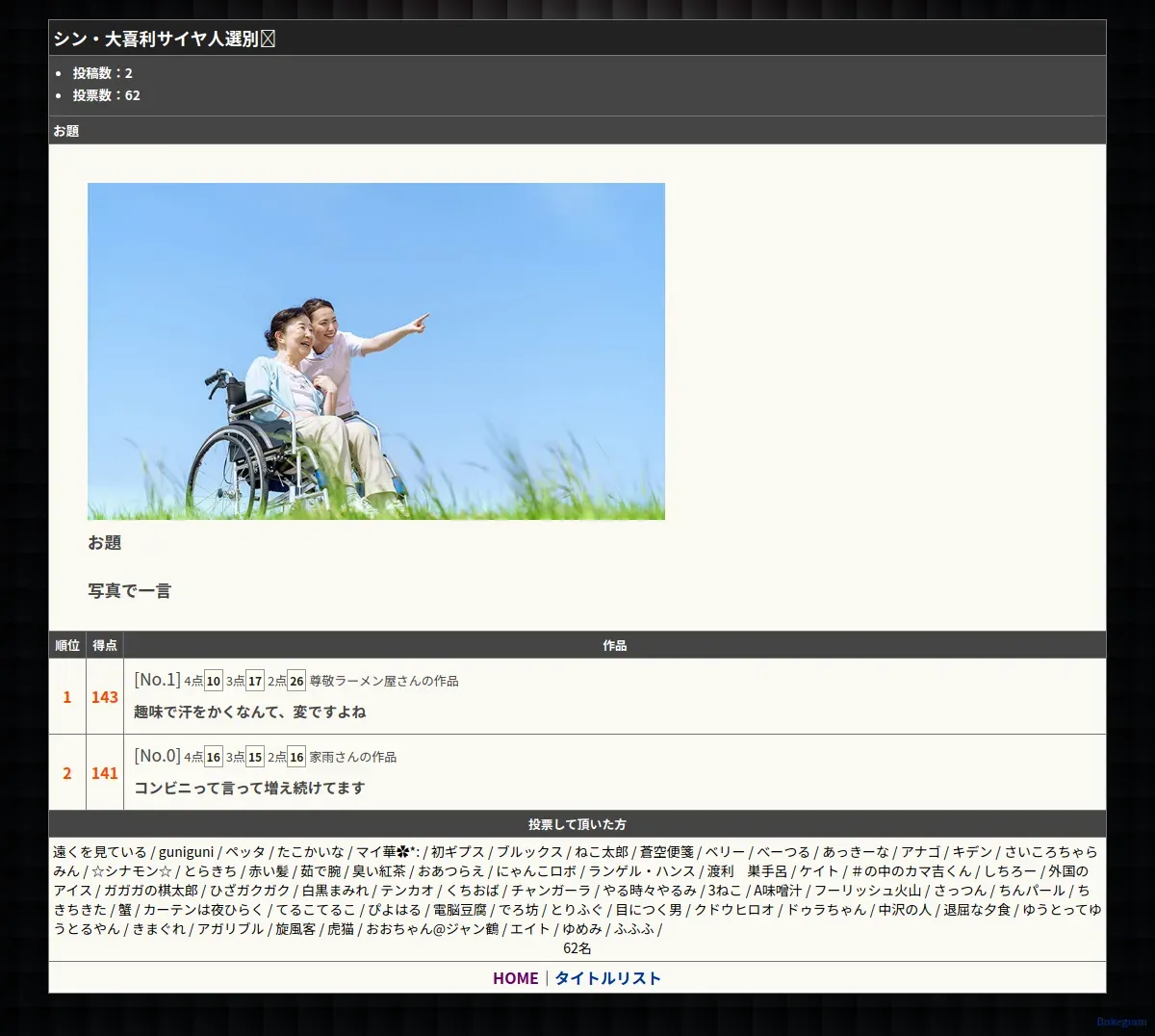The image size is (1155, 1036).
Task: Click the score 143 cell
Action: pyautogui.click(x=105, y=697)
